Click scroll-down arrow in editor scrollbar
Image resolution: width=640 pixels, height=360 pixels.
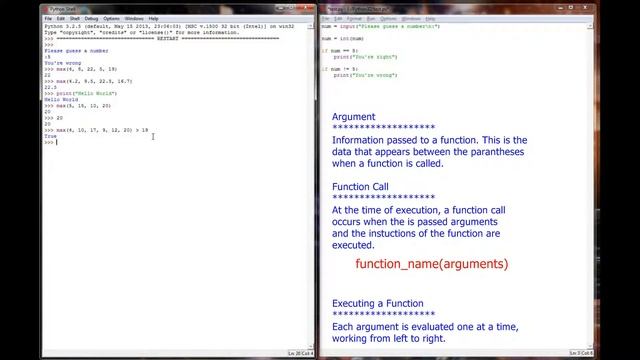(x=590, y=347)
